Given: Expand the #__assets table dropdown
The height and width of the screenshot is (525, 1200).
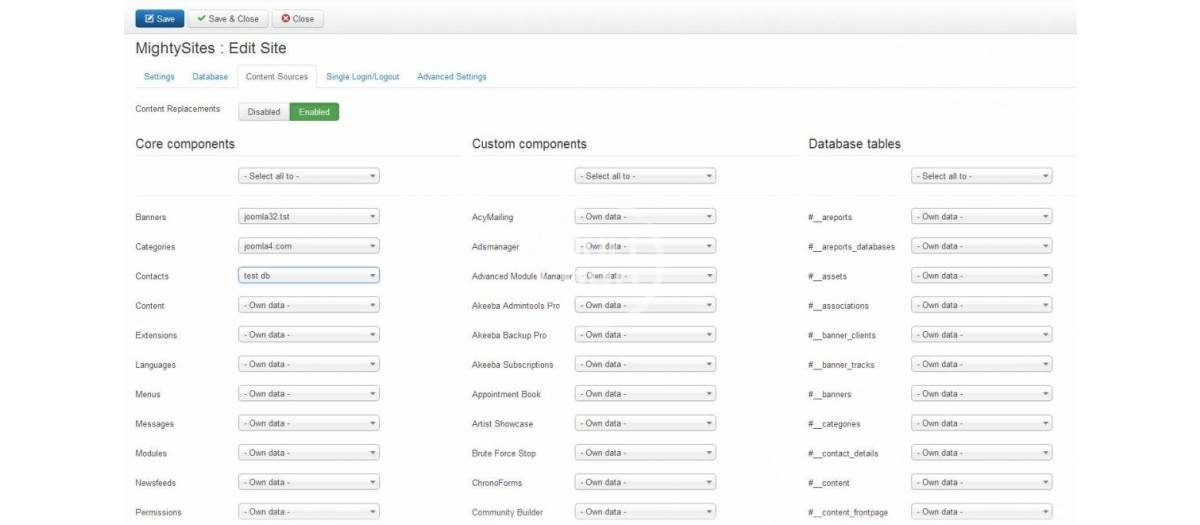Looking at the screenshot, I should pos(981,276).
